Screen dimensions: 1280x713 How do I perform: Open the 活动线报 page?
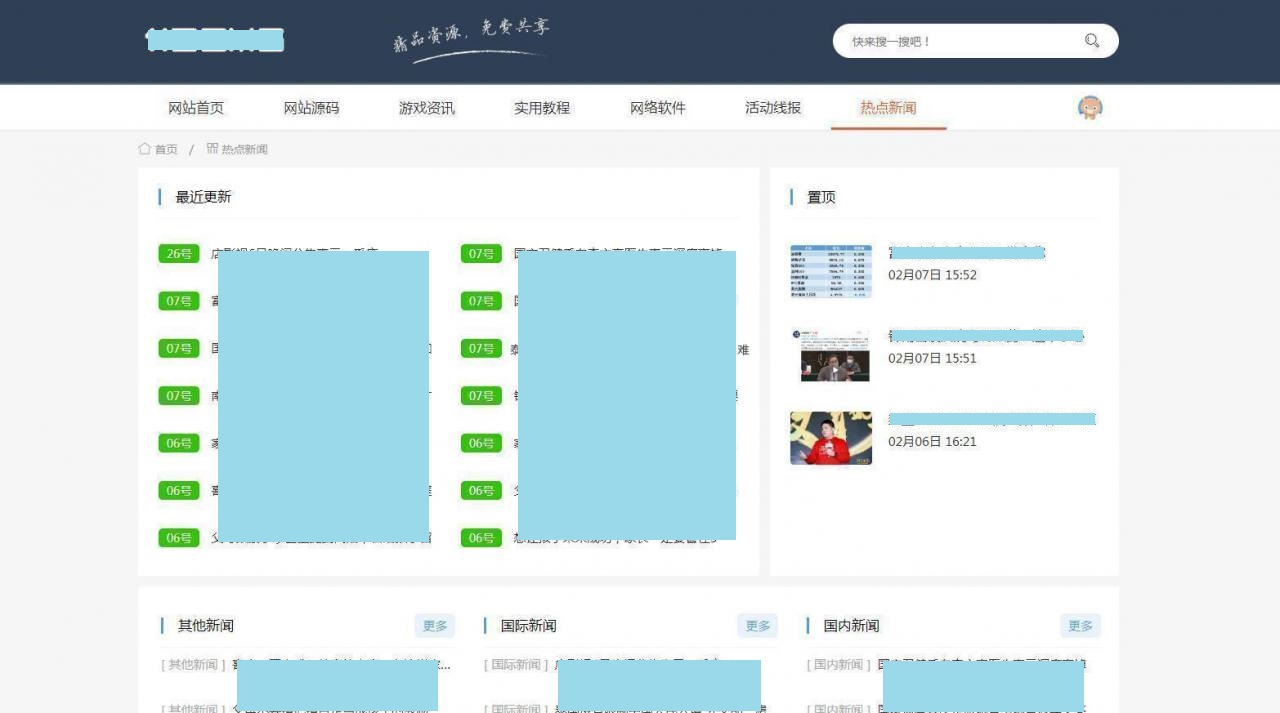point(772,107)
